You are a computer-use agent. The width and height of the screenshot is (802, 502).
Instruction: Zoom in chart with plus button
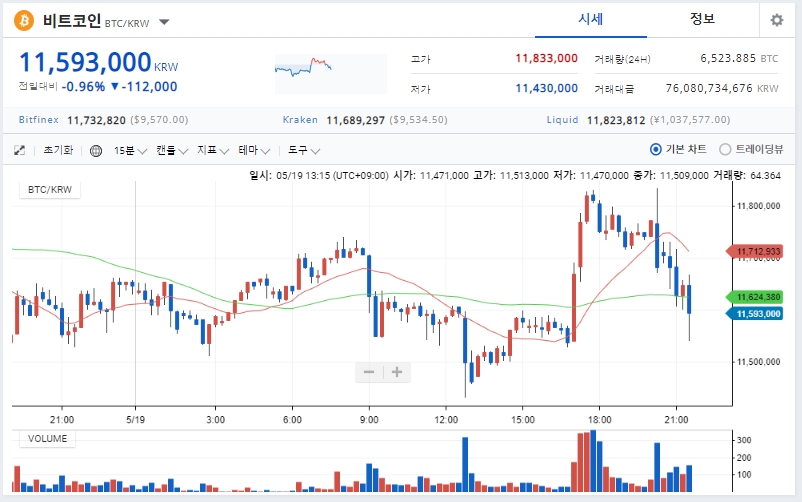[x=397, y=372]
